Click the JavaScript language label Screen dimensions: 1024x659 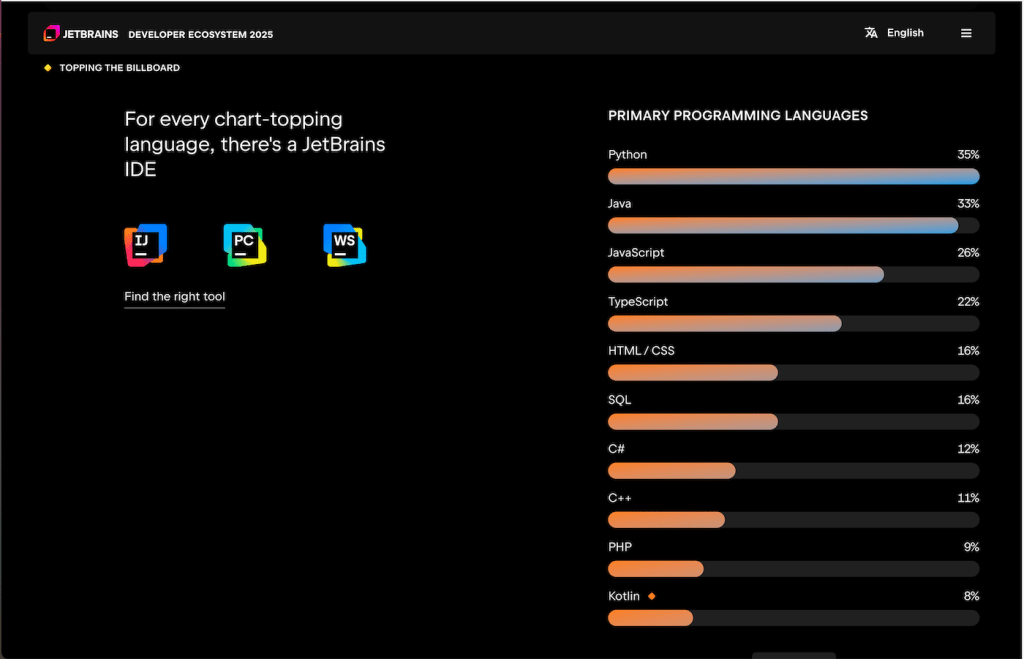tap(636, 253)
